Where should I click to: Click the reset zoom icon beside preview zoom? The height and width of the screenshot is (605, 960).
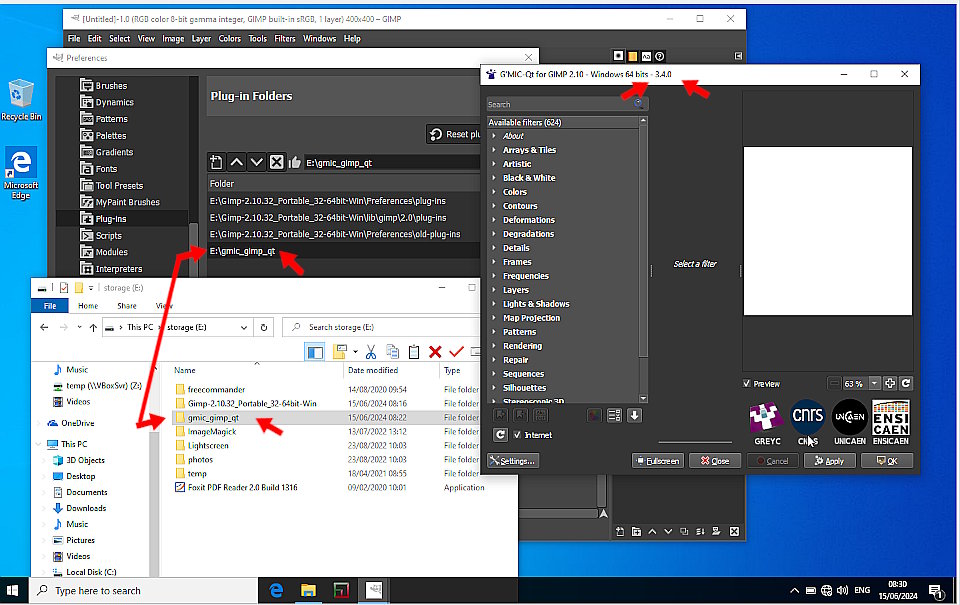click(906, 383)
